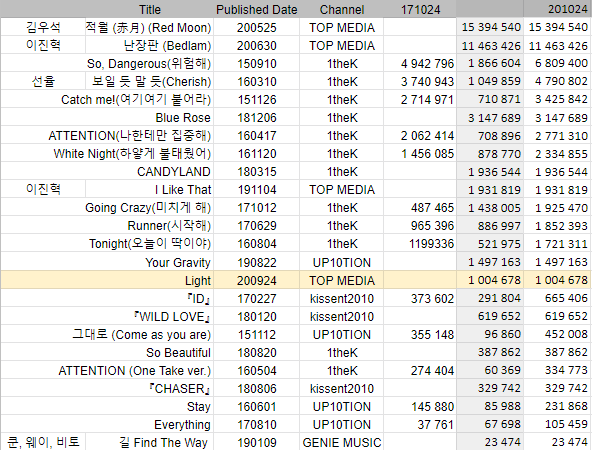Select the 60 369 difference cell

[x=490, y=371]
